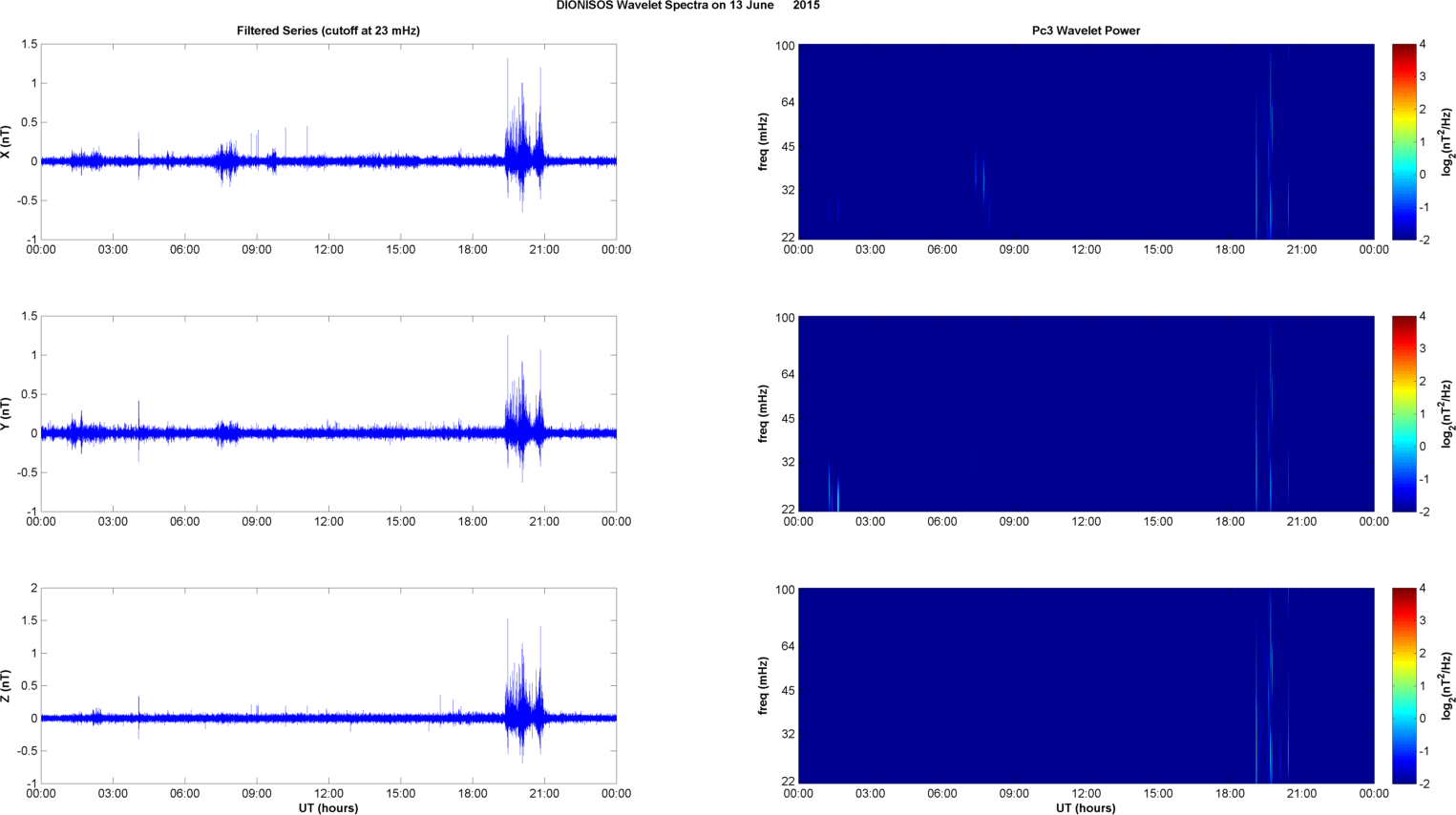Click the X (nT) axis label
This screenshot has height=815, width=1456.
[6, 142]
